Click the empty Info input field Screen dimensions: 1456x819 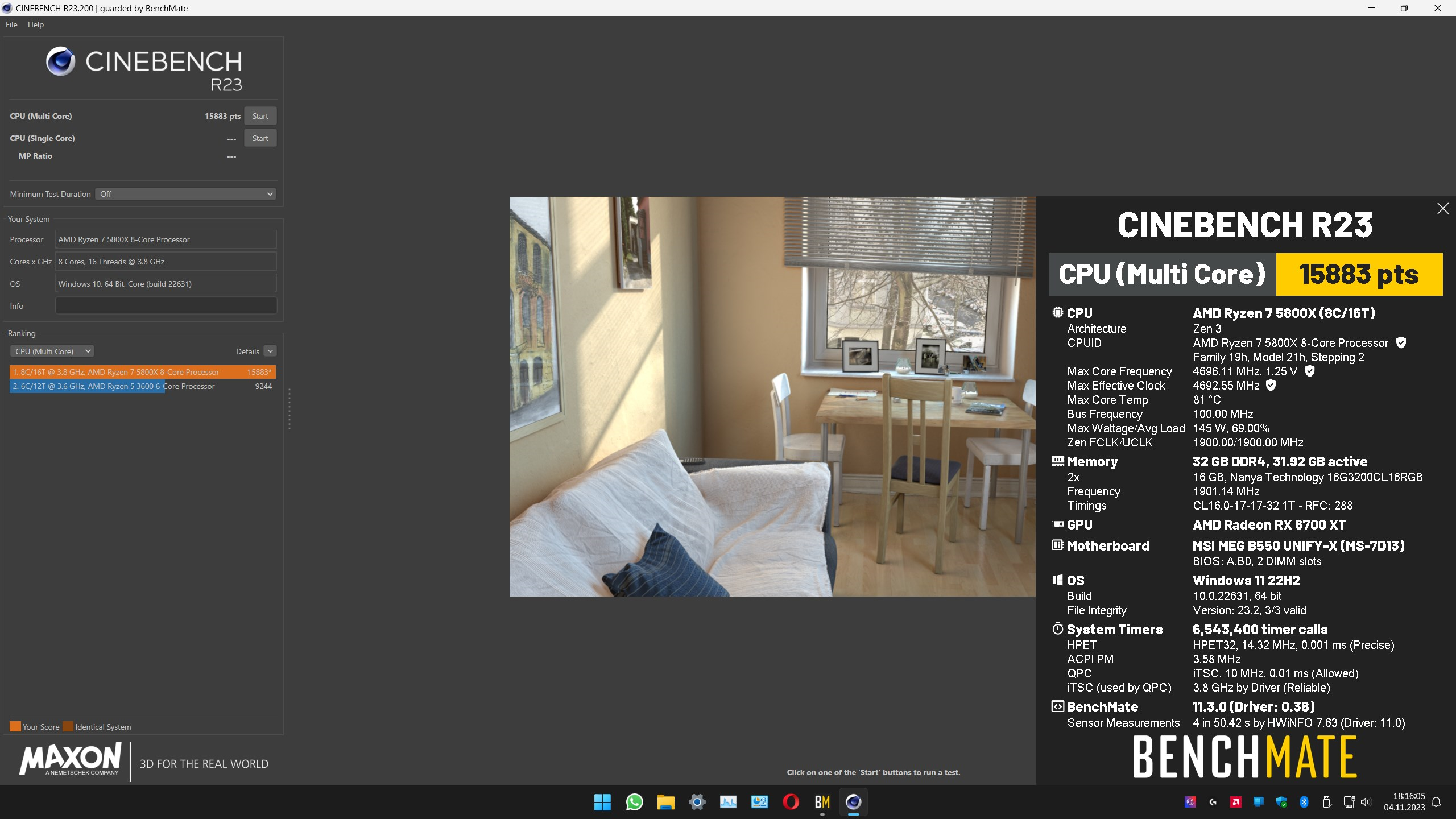[x=166, y=306]
